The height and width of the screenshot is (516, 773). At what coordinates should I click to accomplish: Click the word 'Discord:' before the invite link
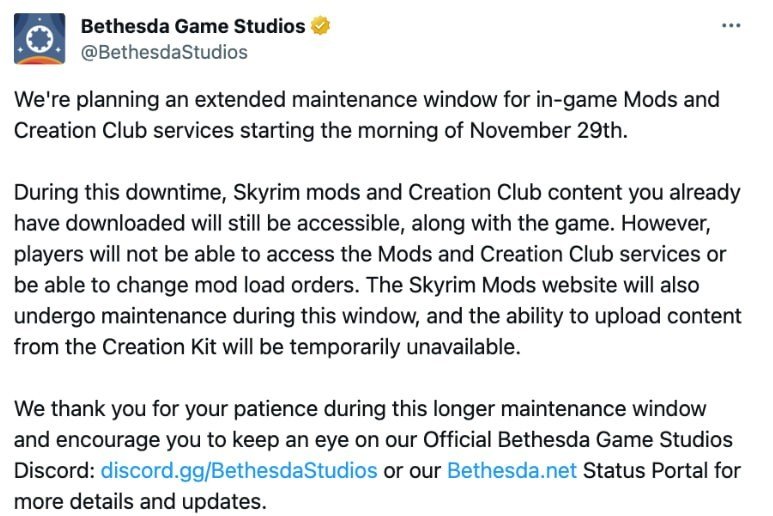pos(54,470)
